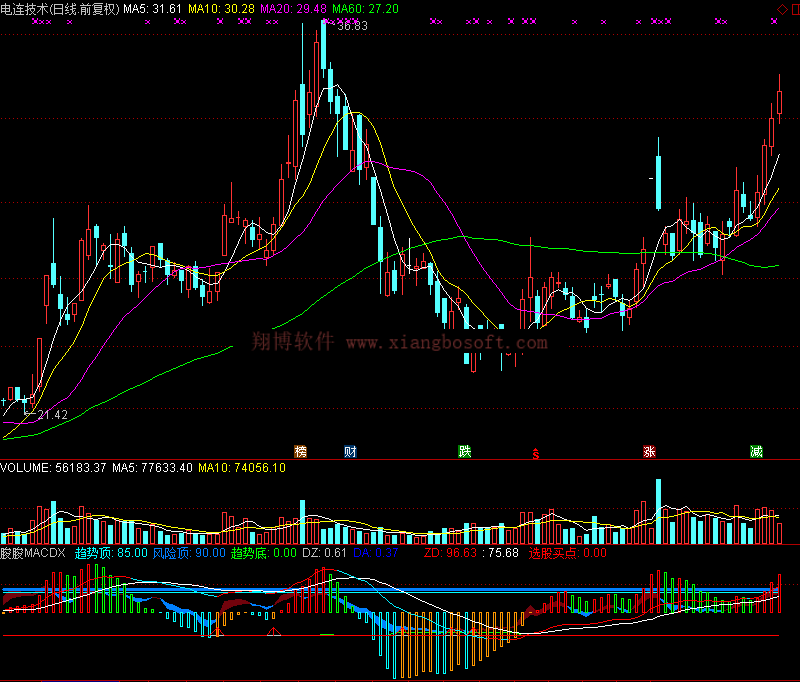This screenshot has height=682, width=800.
Task: Click the 21.42 low price label
Action: click(x=52, y=414)
